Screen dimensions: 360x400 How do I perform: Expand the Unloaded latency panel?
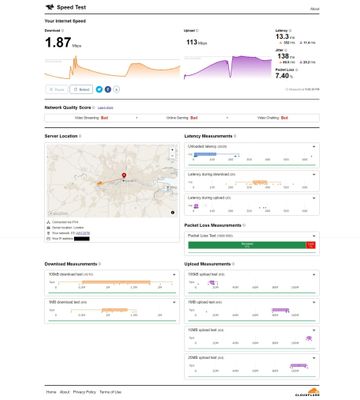point(314,147)
